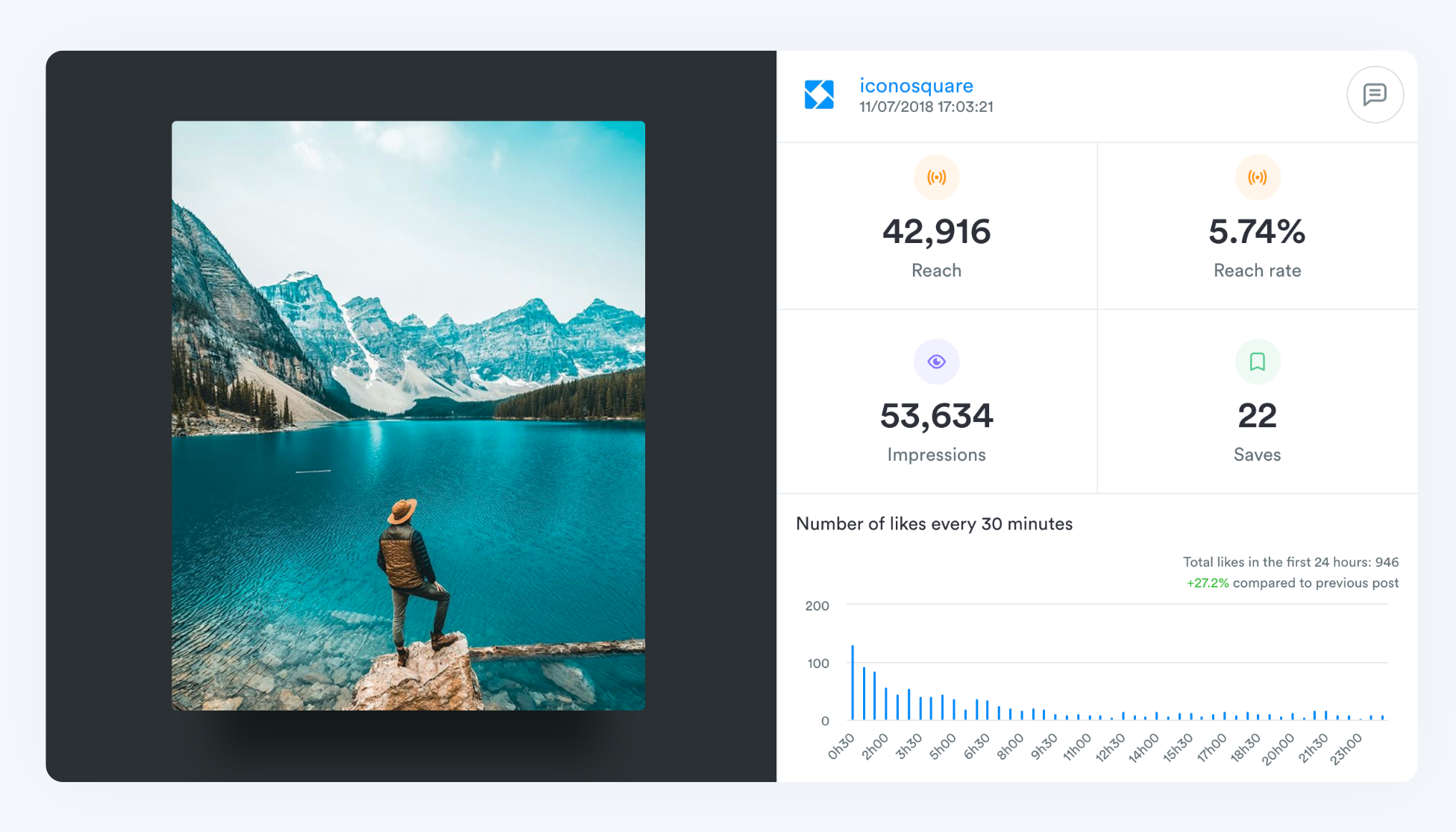Click the 53,634 Impressions metric

tap(937, 416)
